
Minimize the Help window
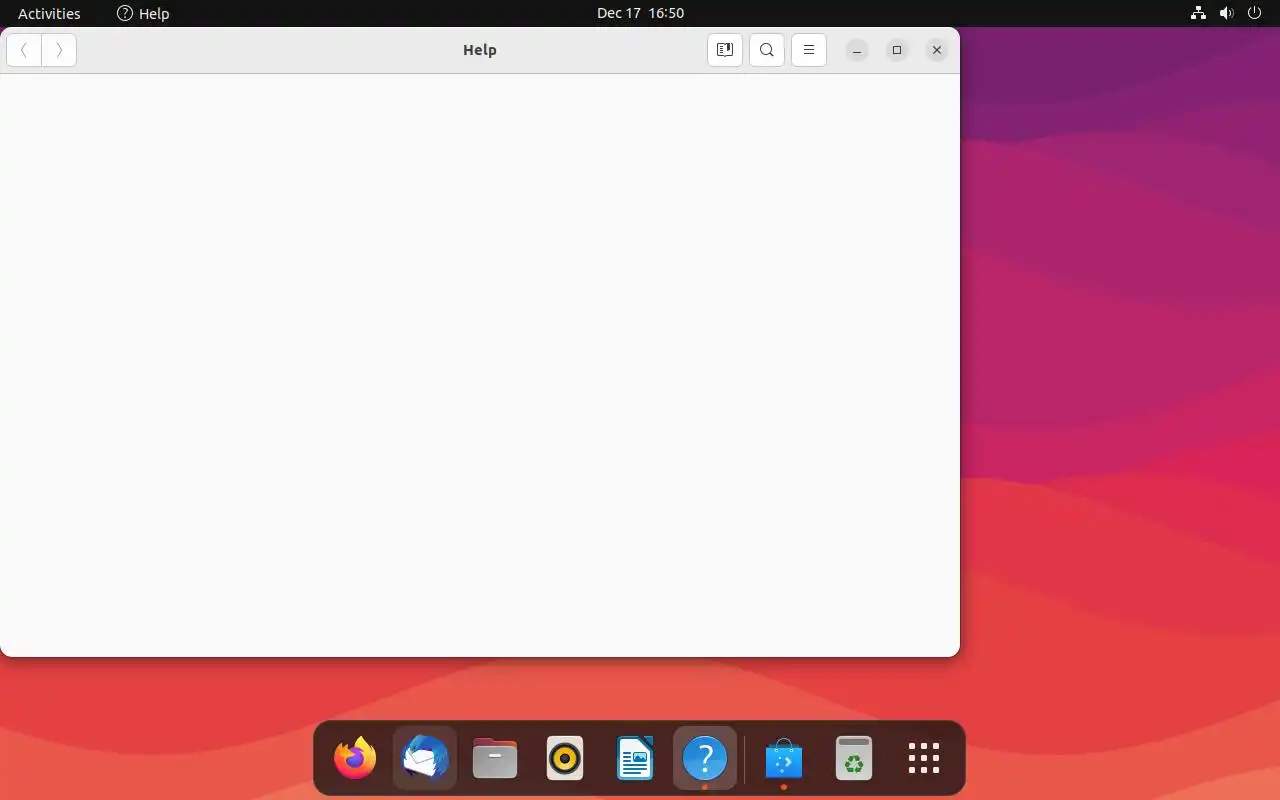(x=857, y=50)
